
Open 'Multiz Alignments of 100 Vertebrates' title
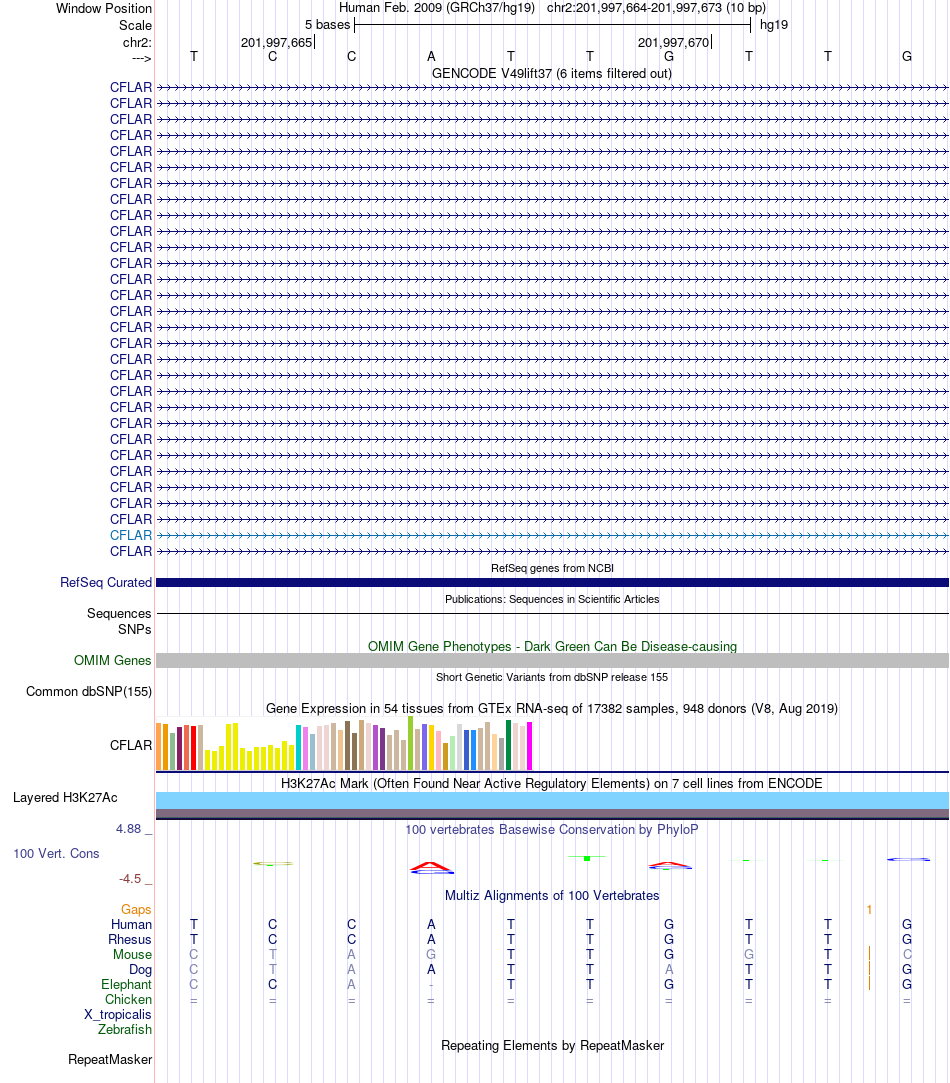tap(552, 896)
